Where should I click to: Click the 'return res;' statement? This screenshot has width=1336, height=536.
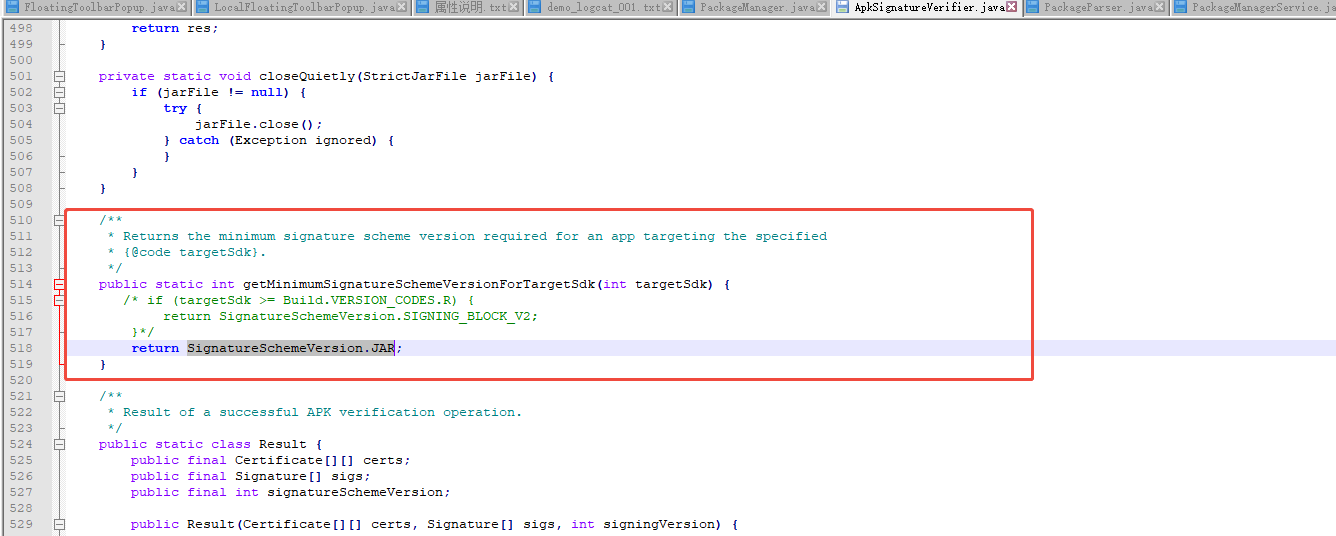pos(175,28)
